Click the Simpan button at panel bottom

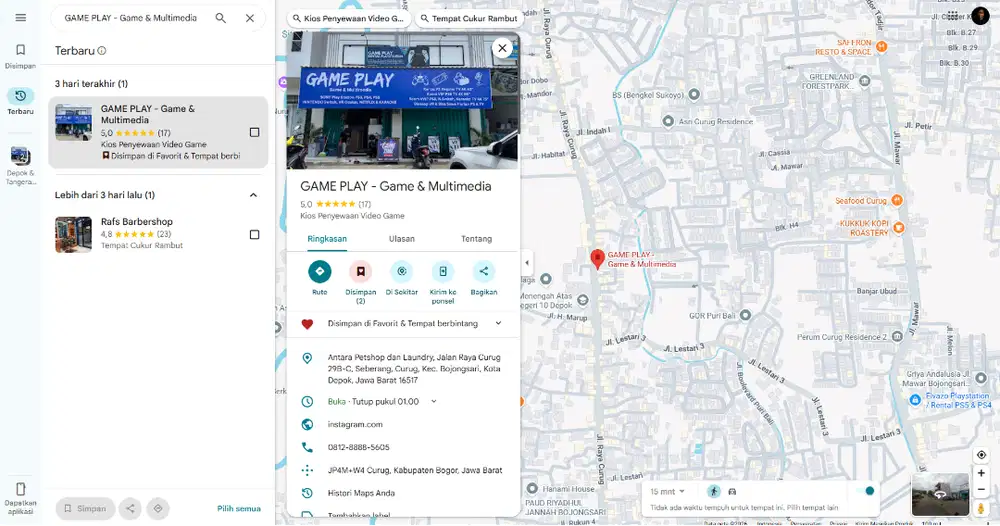pyautogui.click(x=85, y=509)
